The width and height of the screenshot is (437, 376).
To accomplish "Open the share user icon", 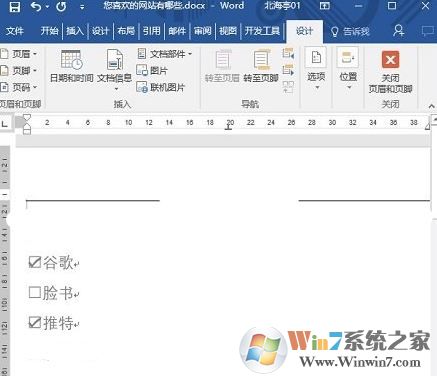I will pos(398,31).
